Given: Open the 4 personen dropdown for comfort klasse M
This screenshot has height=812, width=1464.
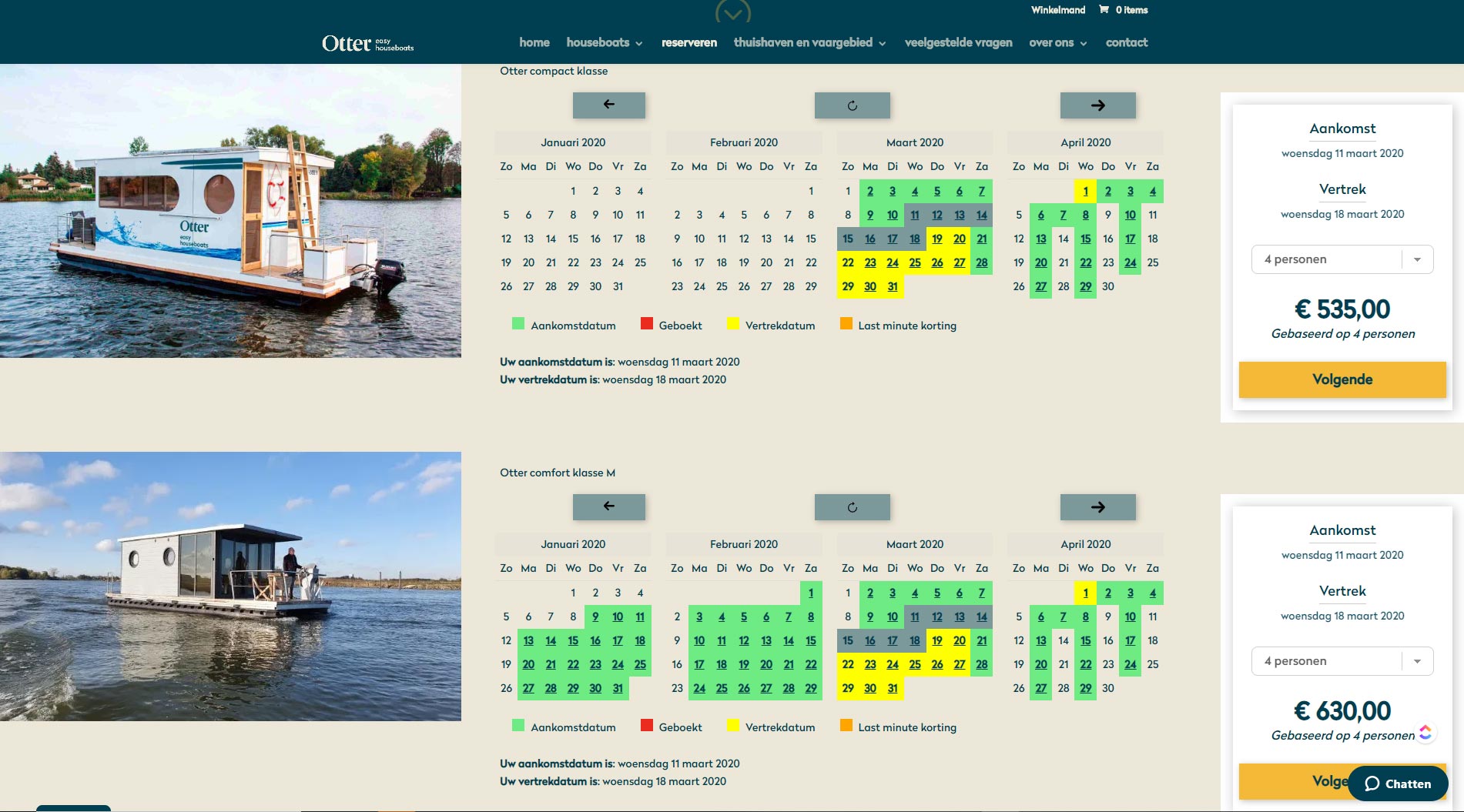Looking at the screenshot, I should [1342, 661].
